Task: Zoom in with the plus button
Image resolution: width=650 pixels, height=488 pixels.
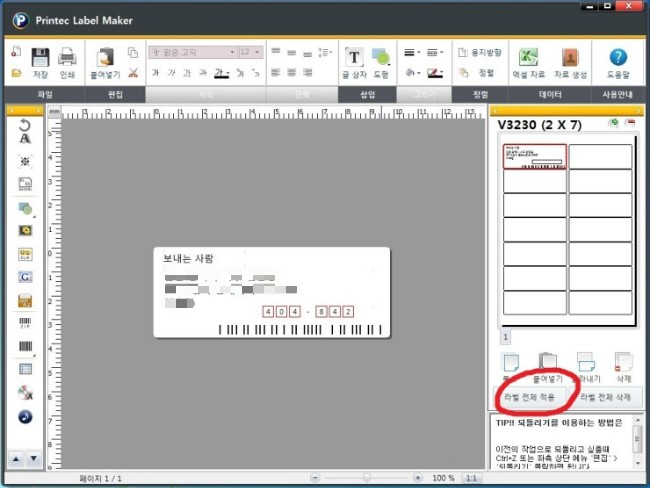Action: (x=418, y=478)
